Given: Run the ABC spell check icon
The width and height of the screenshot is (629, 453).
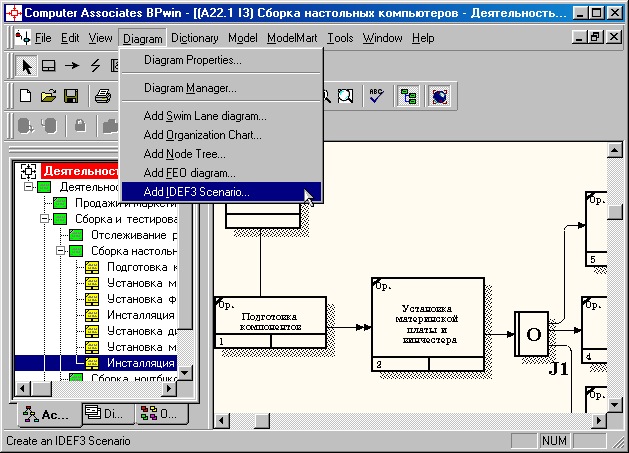Looking at the screenshot, I should 376,96.
